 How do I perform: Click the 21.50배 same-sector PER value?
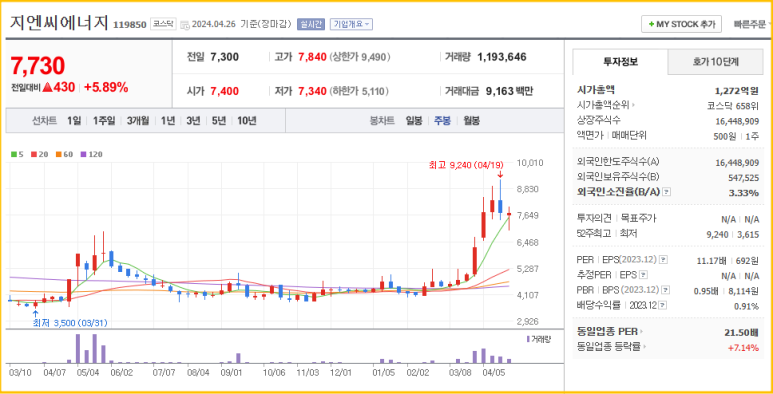pos(742,332)
